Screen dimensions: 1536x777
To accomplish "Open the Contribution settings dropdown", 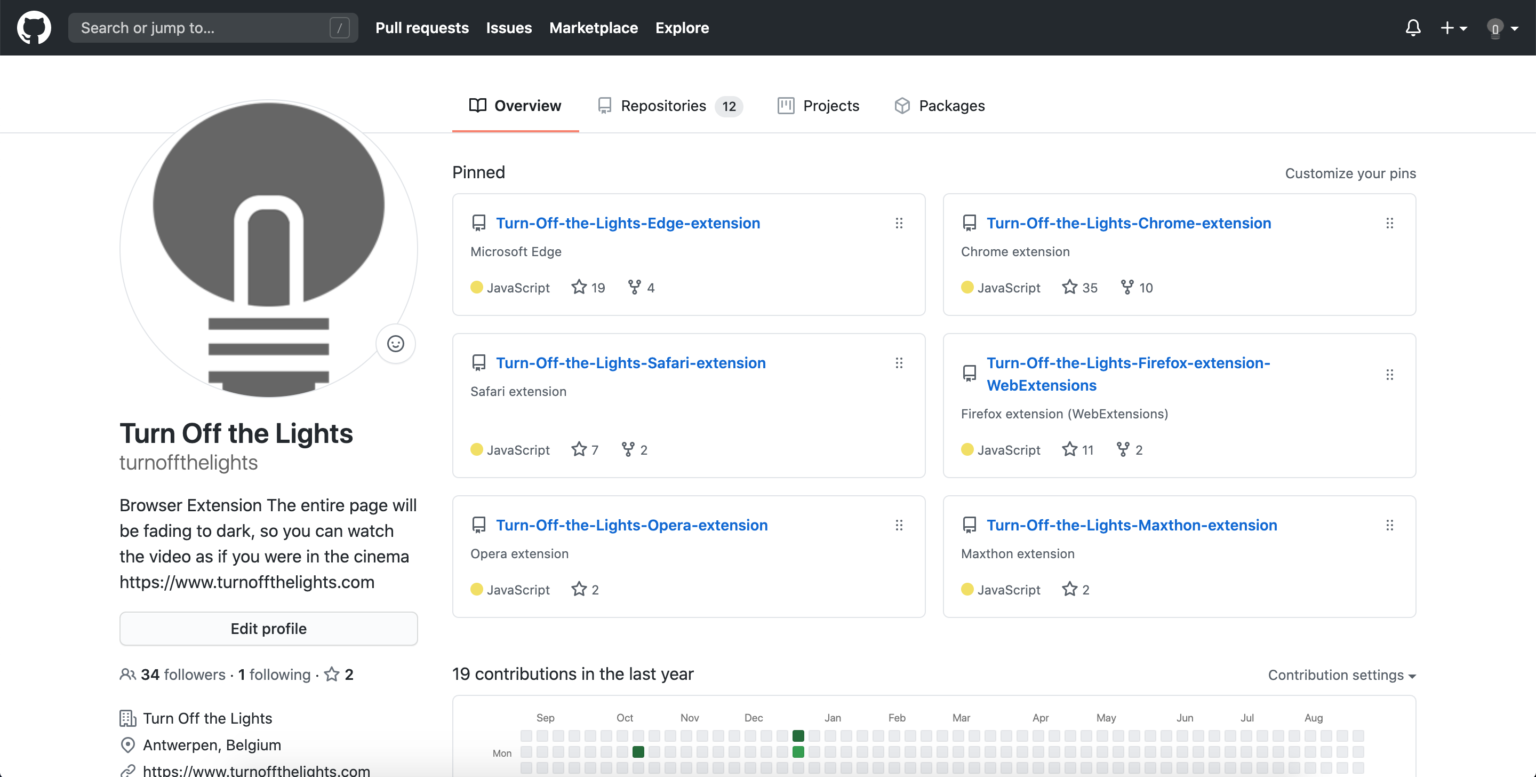I will coord(1342,675).
